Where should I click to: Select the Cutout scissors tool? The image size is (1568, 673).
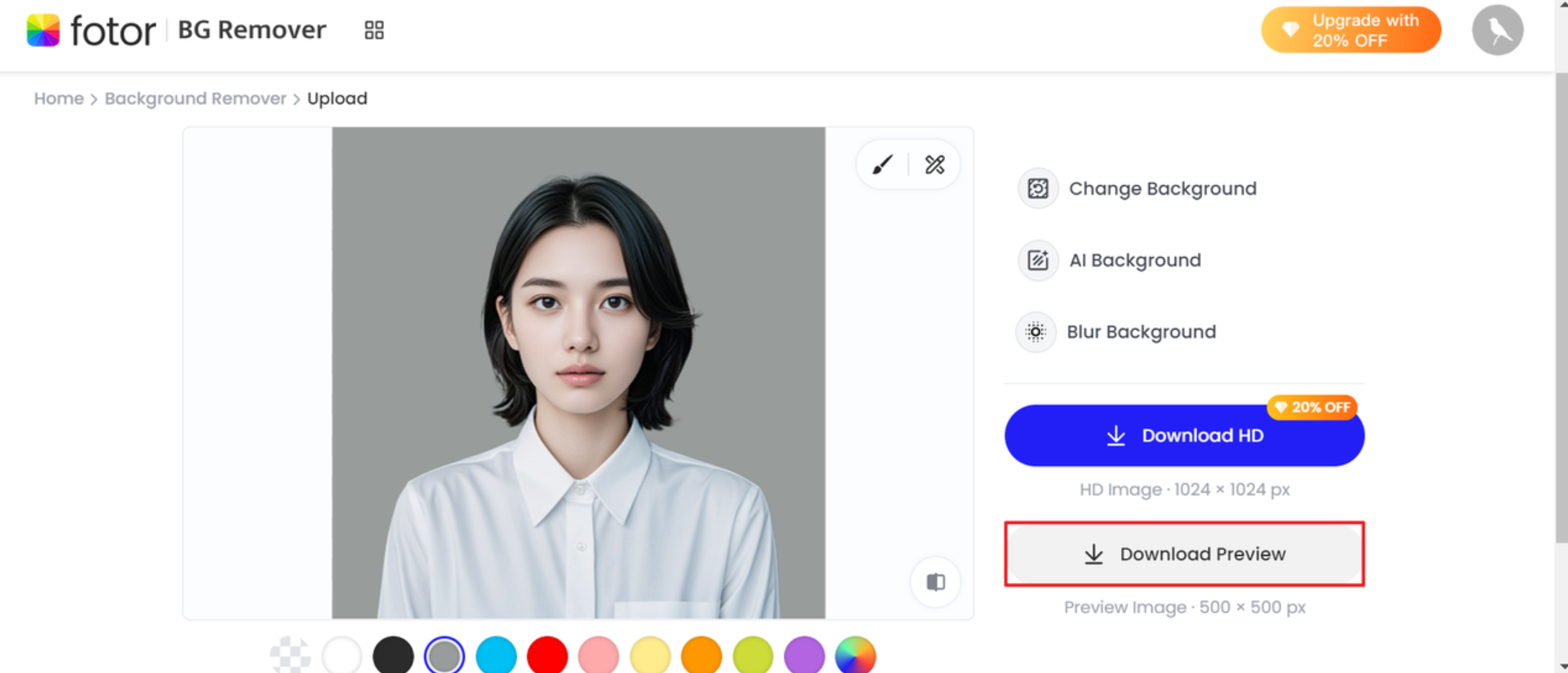935,165
